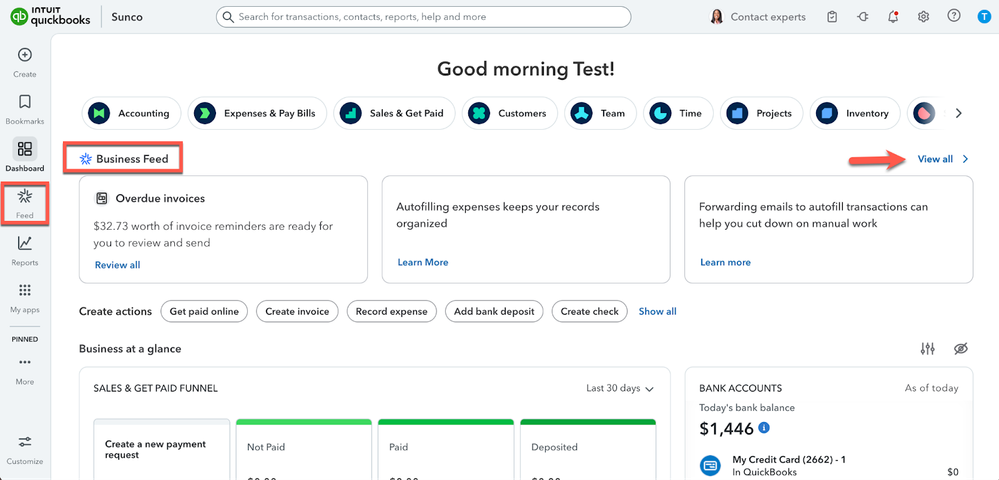
Task: Expand the More menu in sidebar
Action: tap(25, 363)
